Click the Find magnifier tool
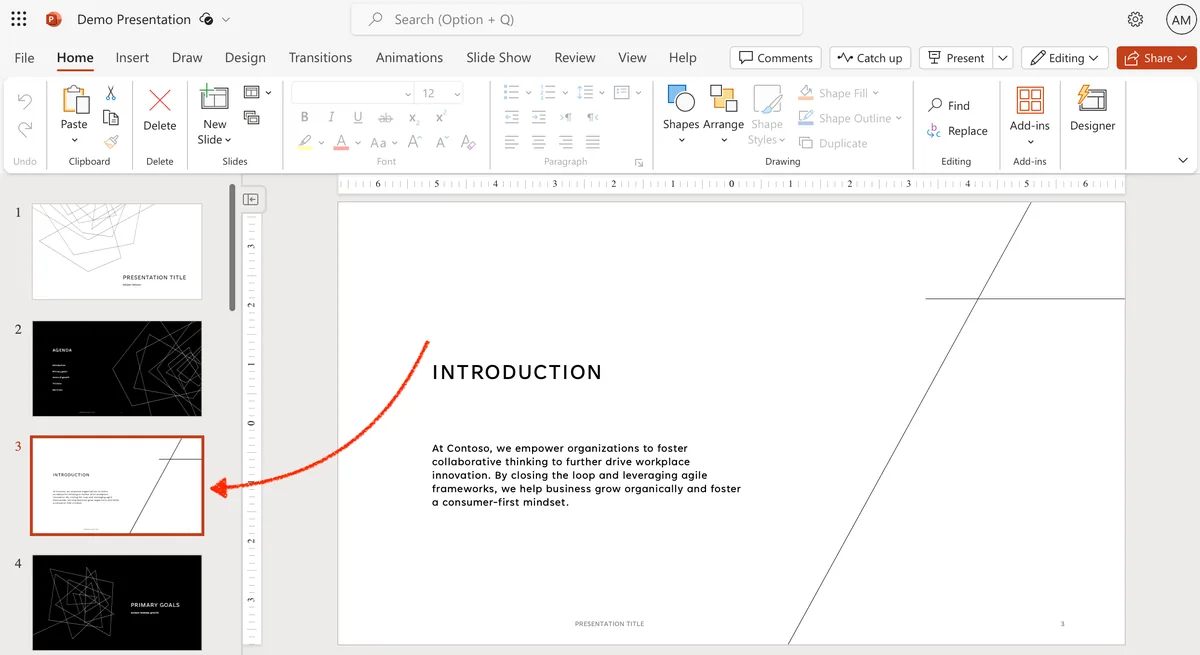This screenshot has height=655, width=1200. point(949,105)
